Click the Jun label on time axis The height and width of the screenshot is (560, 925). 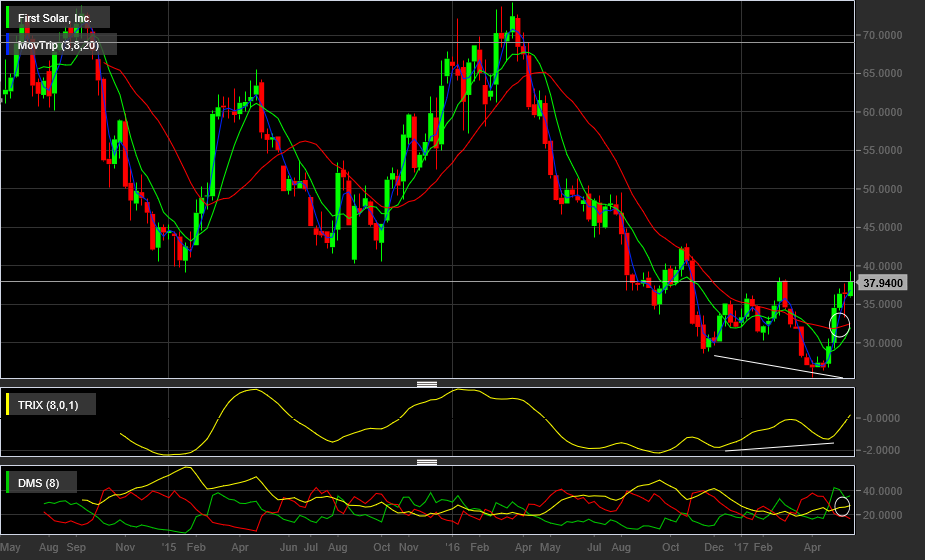coord(288,548)
